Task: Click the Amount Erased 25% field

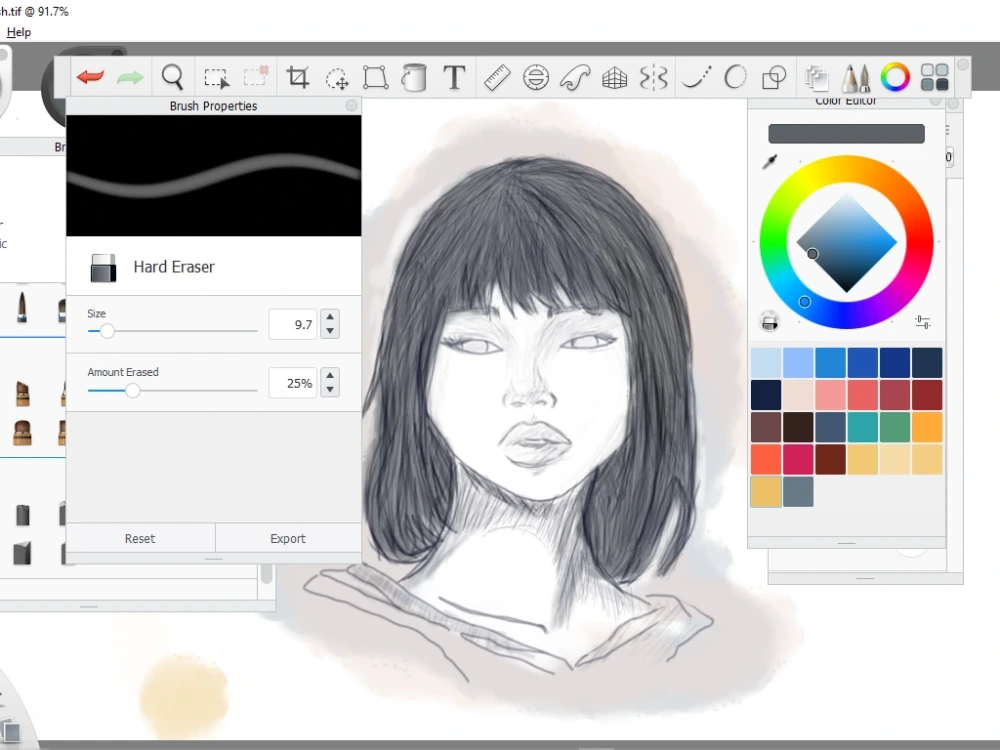Action: pyautogui.click(x=293, y=383)
